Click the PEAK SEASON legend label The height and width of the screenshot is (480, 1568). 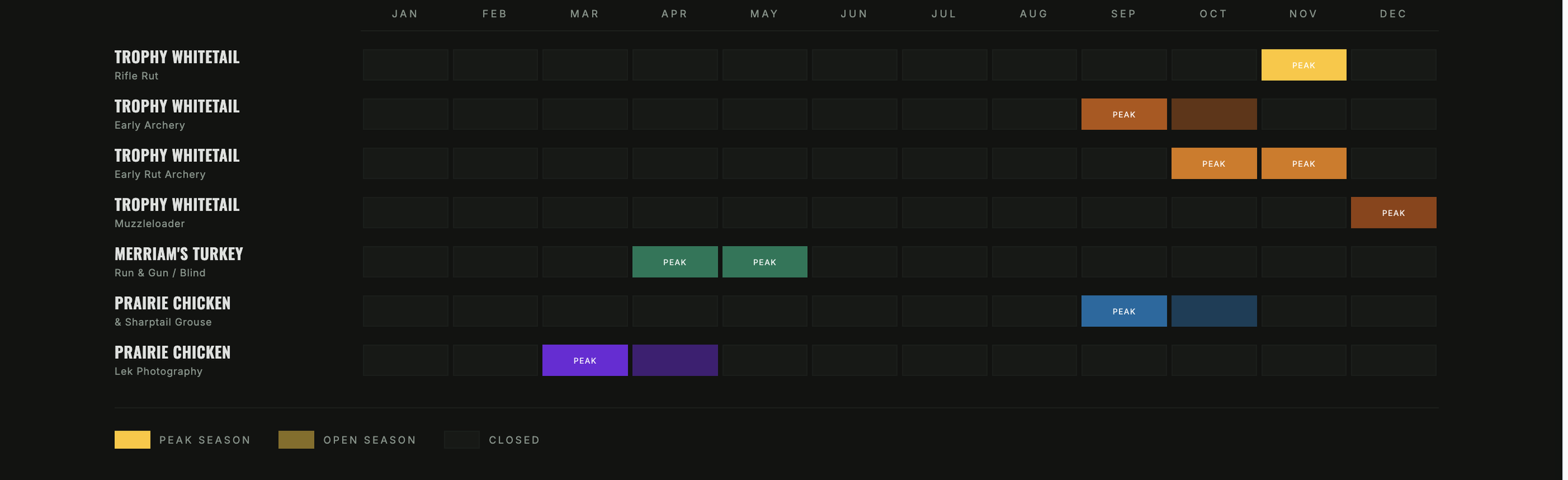tap(205, 440)
